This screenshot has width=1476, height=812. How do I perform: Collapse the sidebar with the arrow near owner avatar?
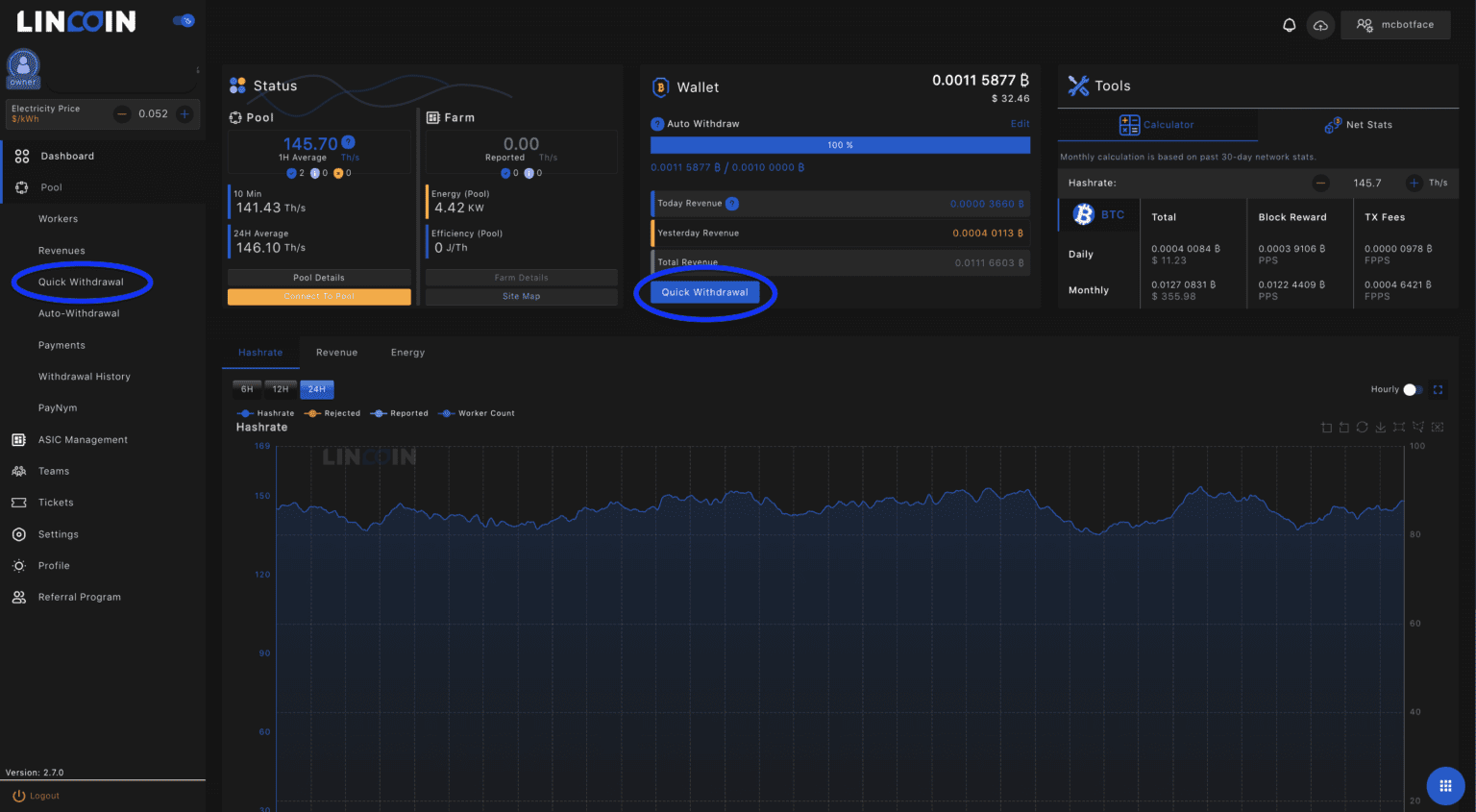[198, 69]
